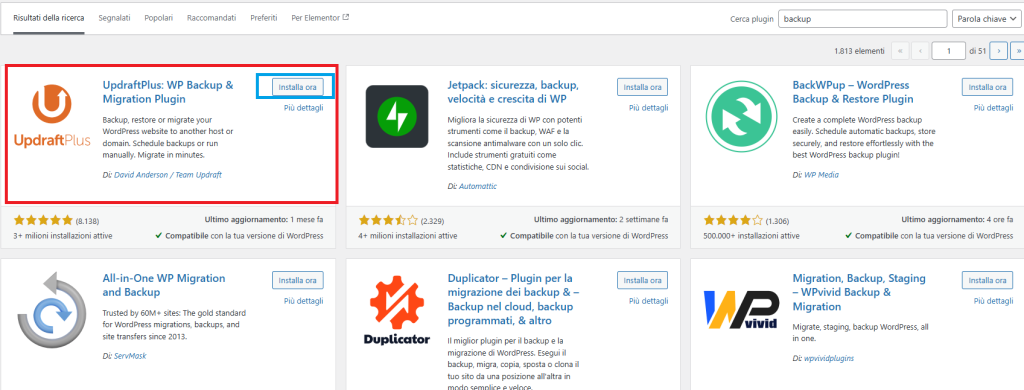This screenshot has width=1024, height=390.
Task: Click the UpdraftPlus plugin logo
Action: point(52,116)
